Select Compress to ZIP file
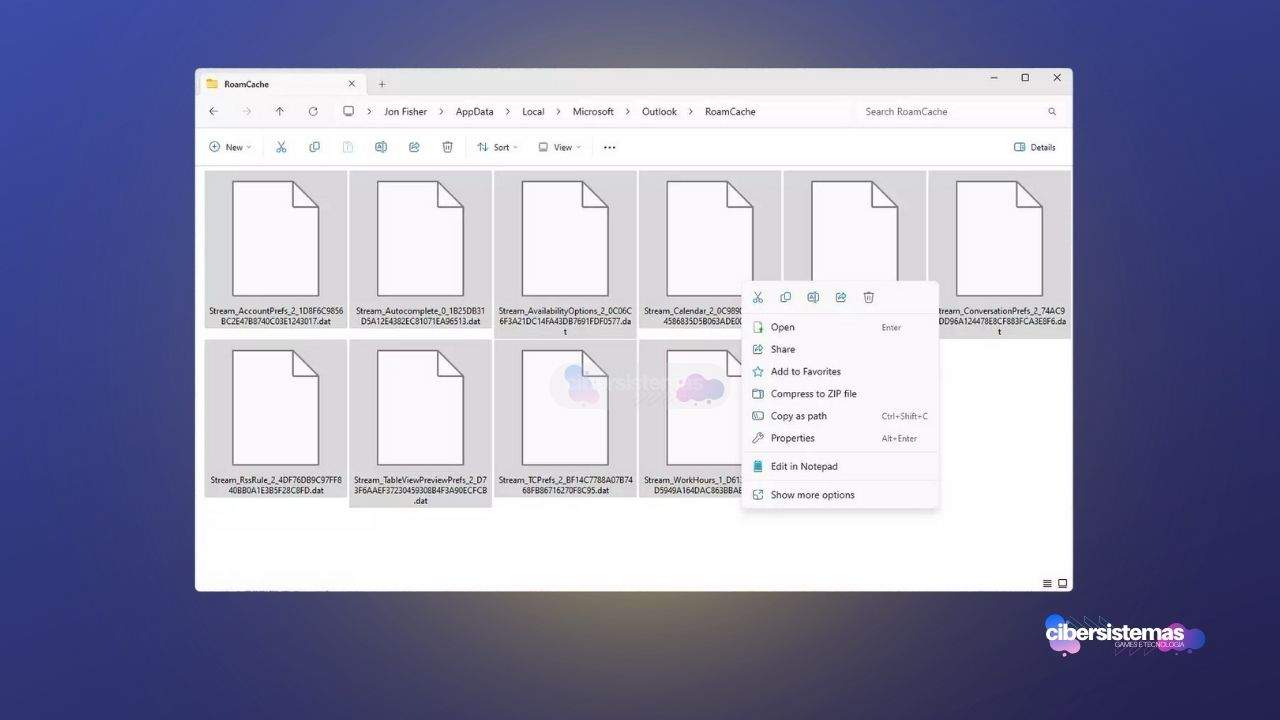The image size is (1280, 720). point(840,393)
